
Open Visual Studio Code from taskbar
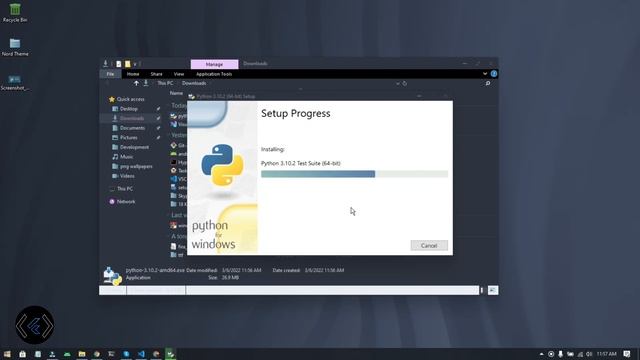(141, 354)
